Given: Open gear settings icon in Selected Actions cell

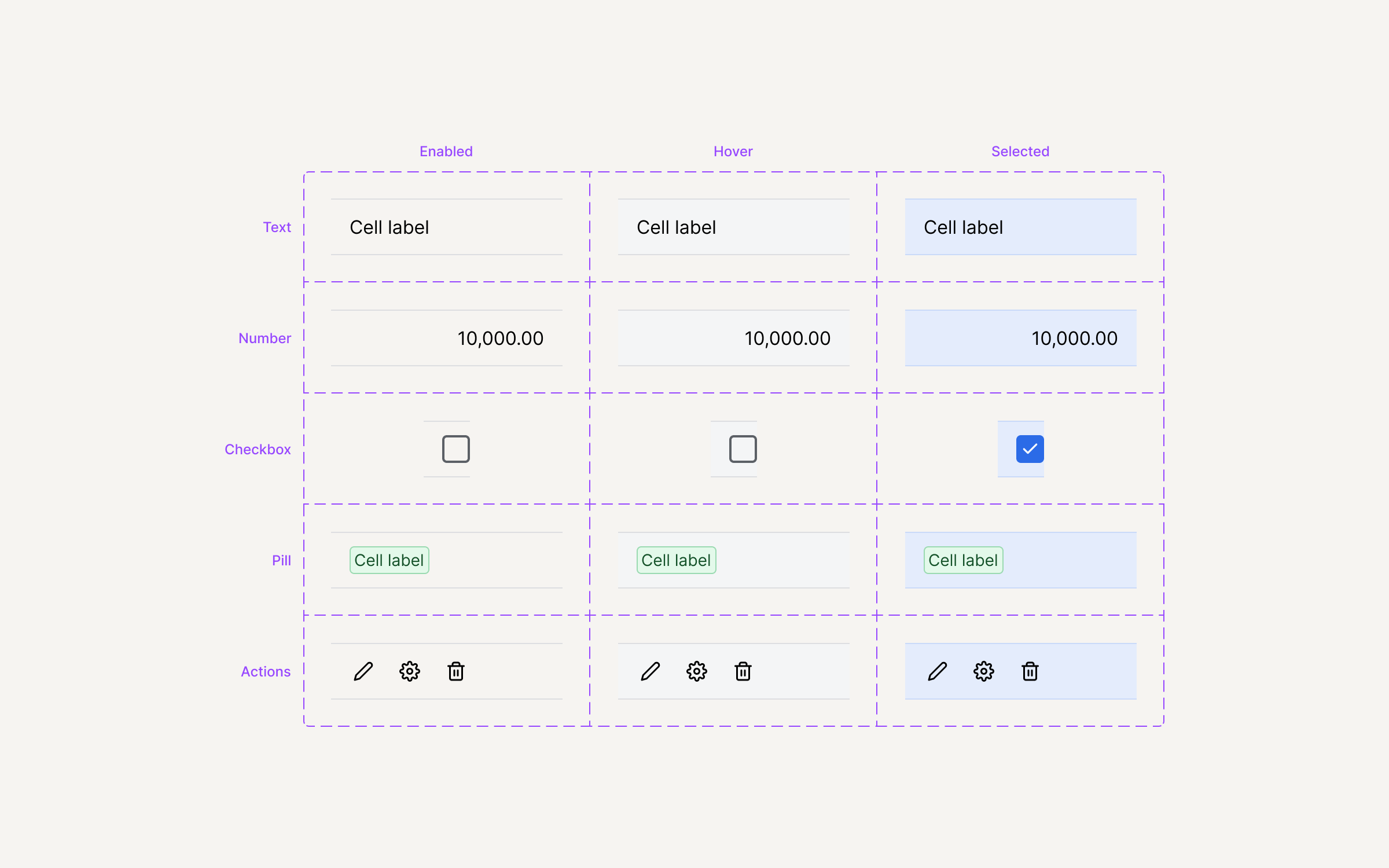Looking at the screenshot, I should click(x=984, y=671).
